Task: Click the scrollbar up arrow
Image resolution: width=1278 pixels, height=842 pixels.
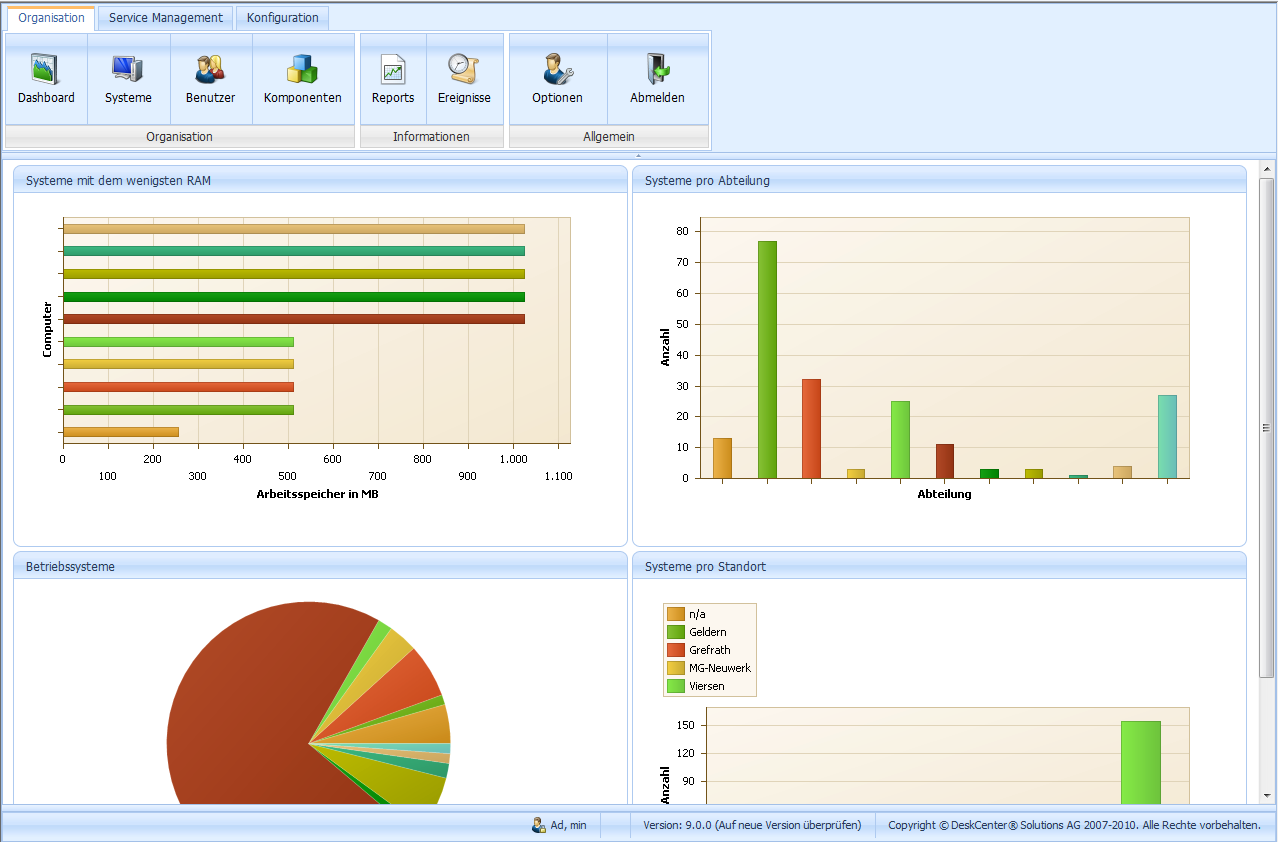Action: (1266, 168)
